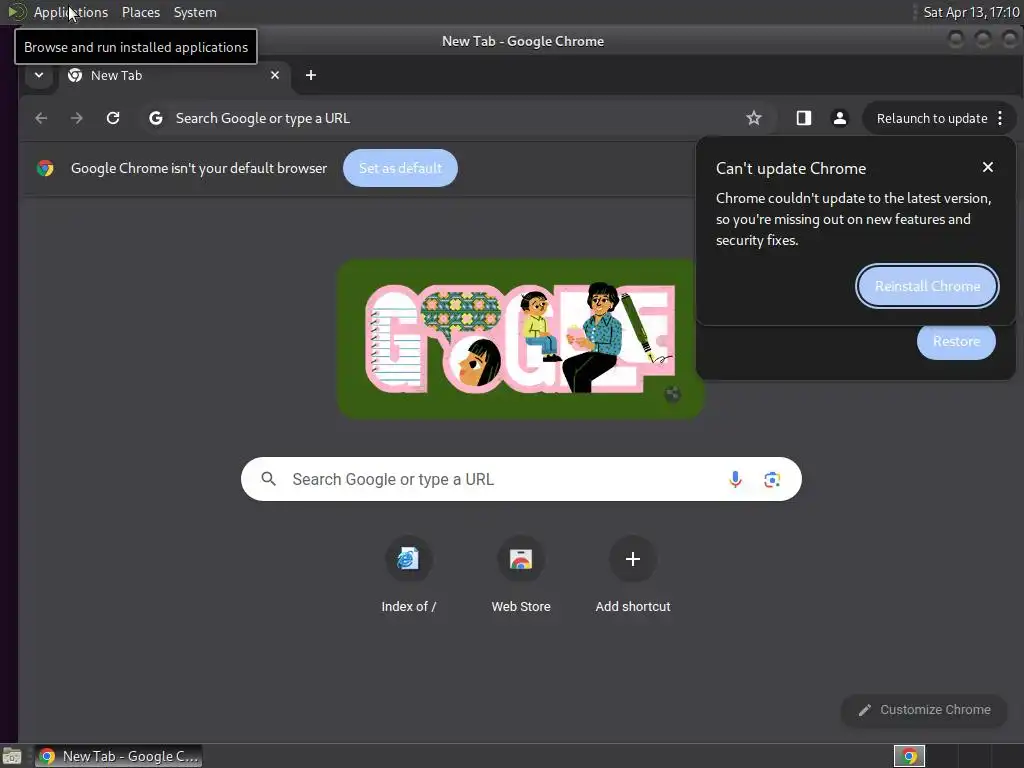1024x768 pixels.
Task: Click the Chrome workspace switcher thumbnail
Action: click(x=909, y=756)
